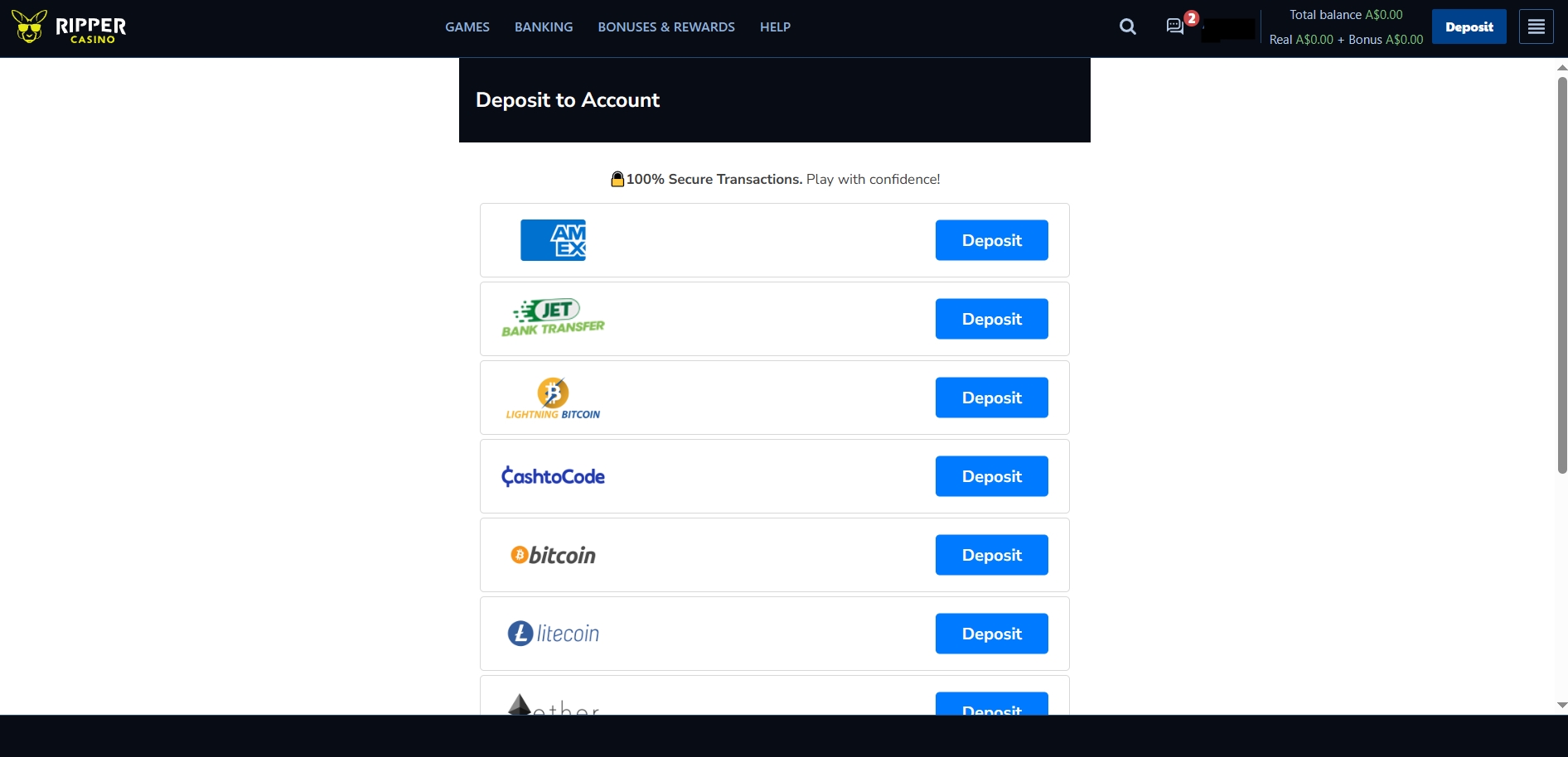Click the page vertical scrollbar

tap(1562, 275)
